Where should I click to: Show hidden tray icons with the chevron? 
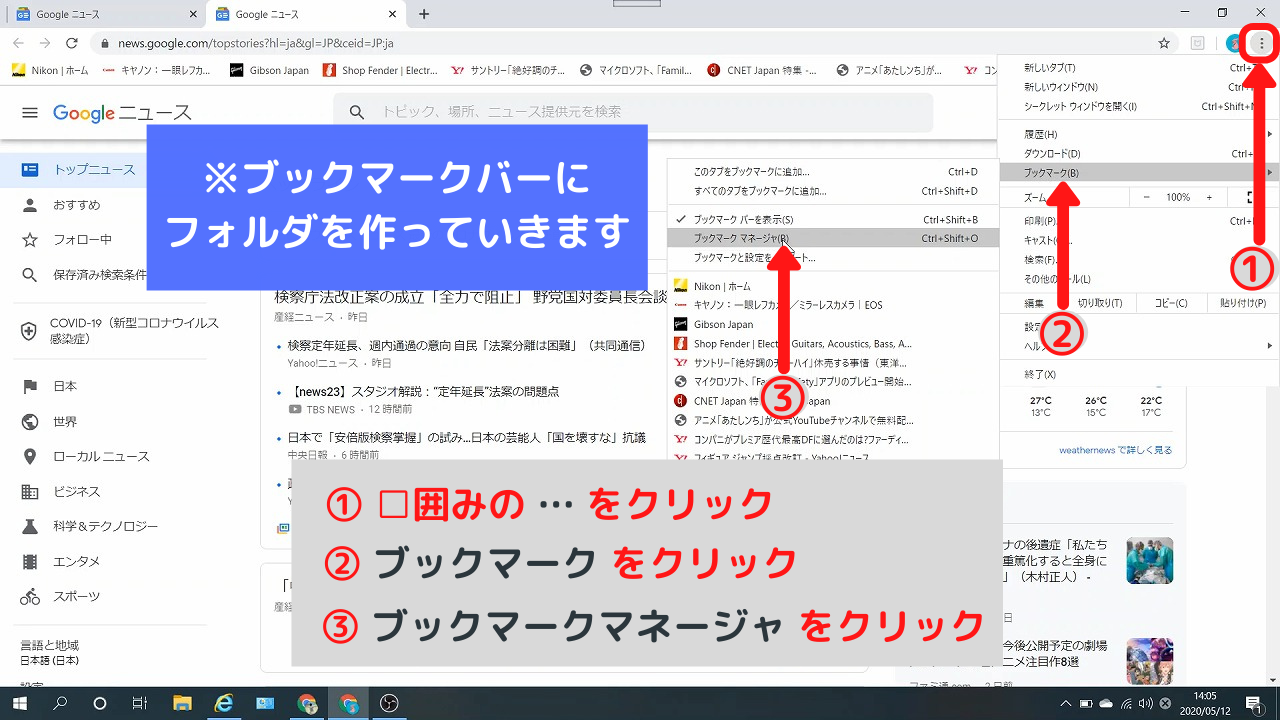[1064, 703]
